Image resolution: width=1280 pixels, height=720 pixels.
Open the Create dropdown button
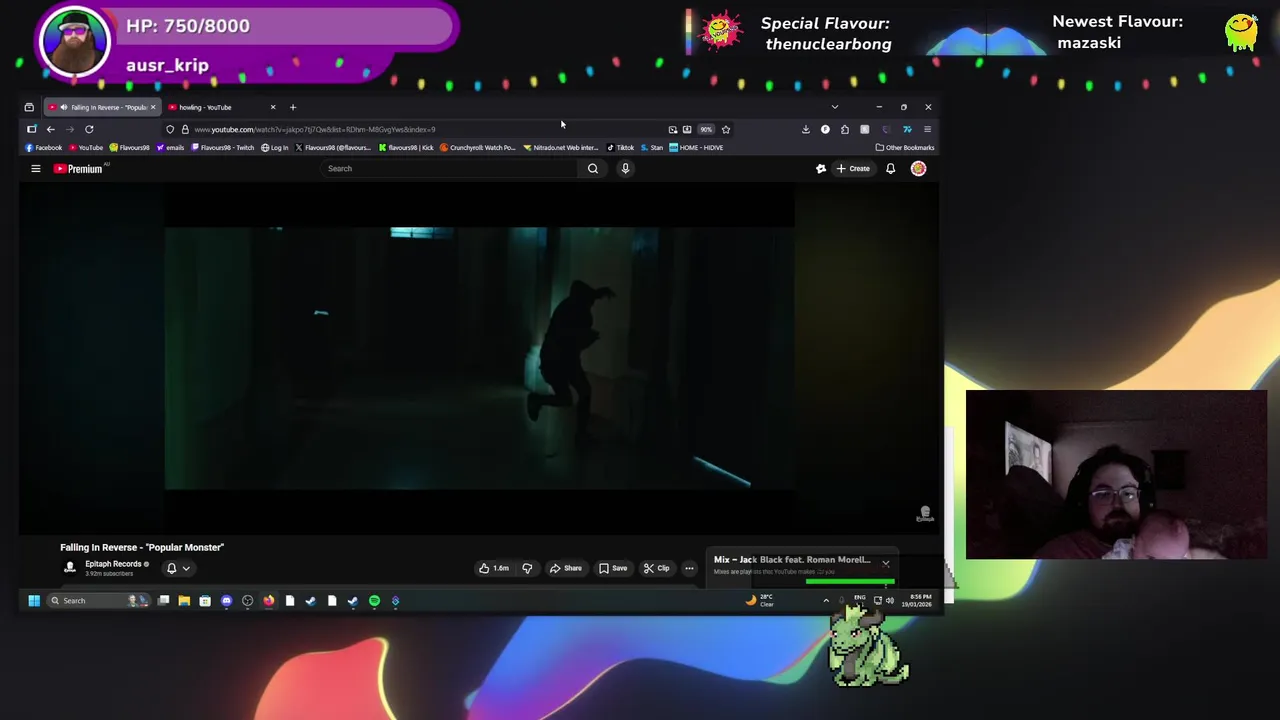click(853, 169)
